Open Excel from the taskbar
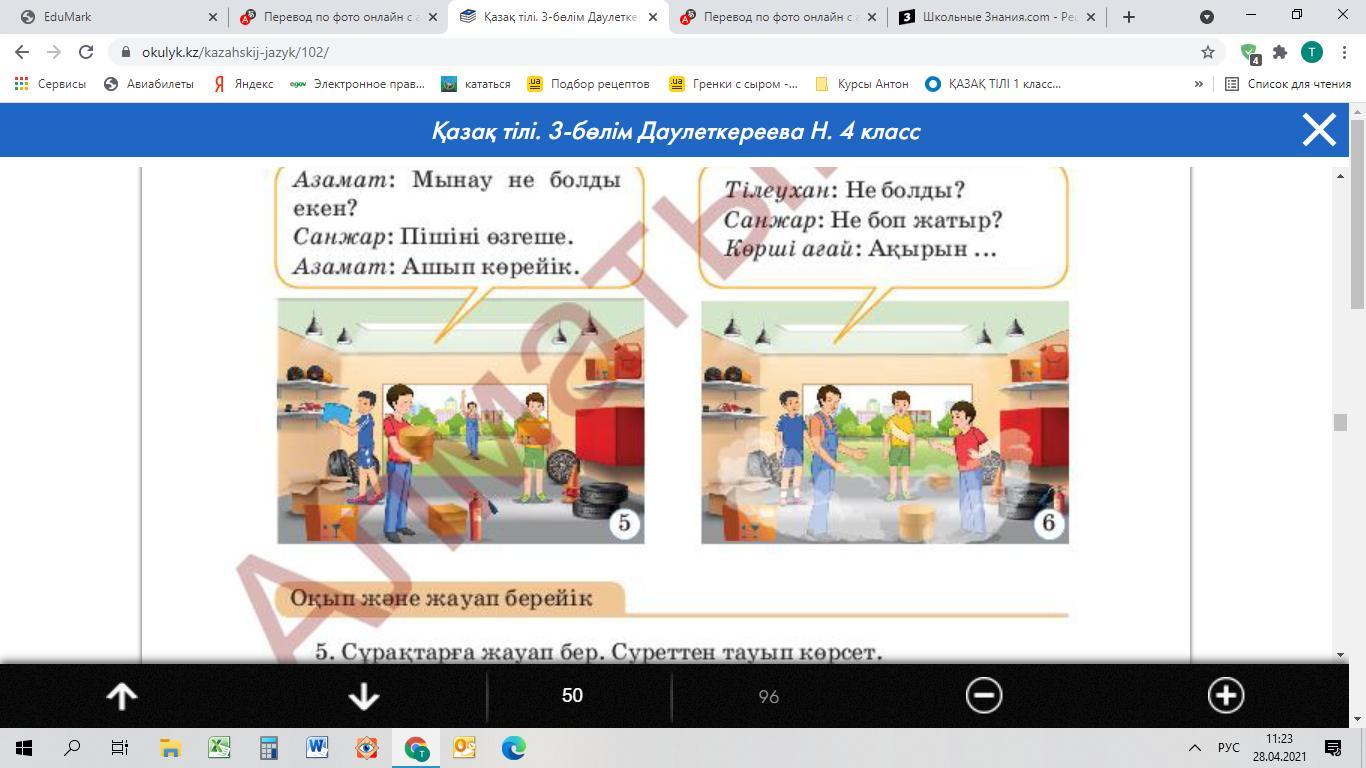Screen dimensions: 1366x768 [x=219, y=748]
